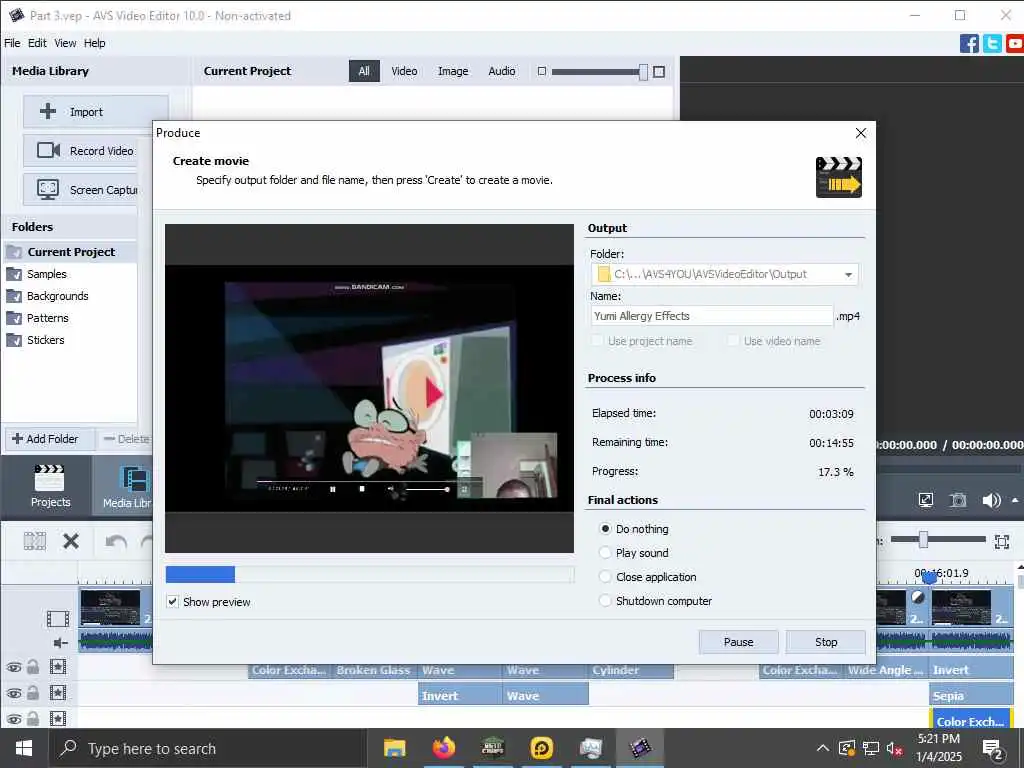This screenshot has height=768, width=1024.
Task: Adjust the timeline zoom slider
Action: tap(923, 539)
